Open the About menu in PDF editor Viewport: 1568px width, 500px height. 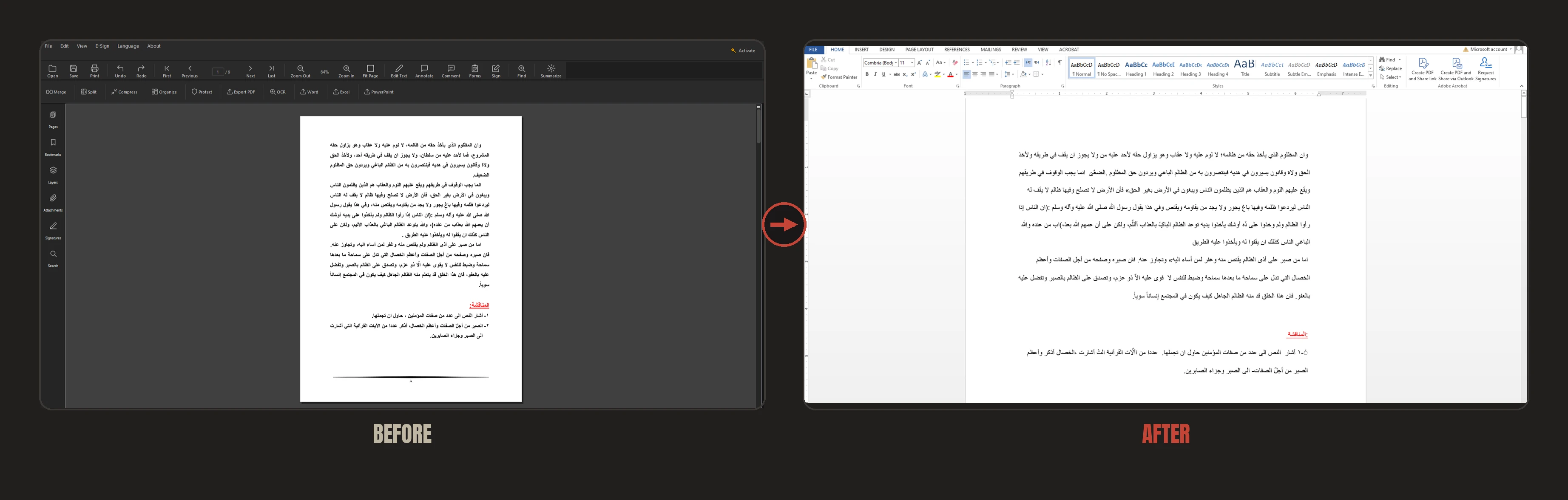154,46
